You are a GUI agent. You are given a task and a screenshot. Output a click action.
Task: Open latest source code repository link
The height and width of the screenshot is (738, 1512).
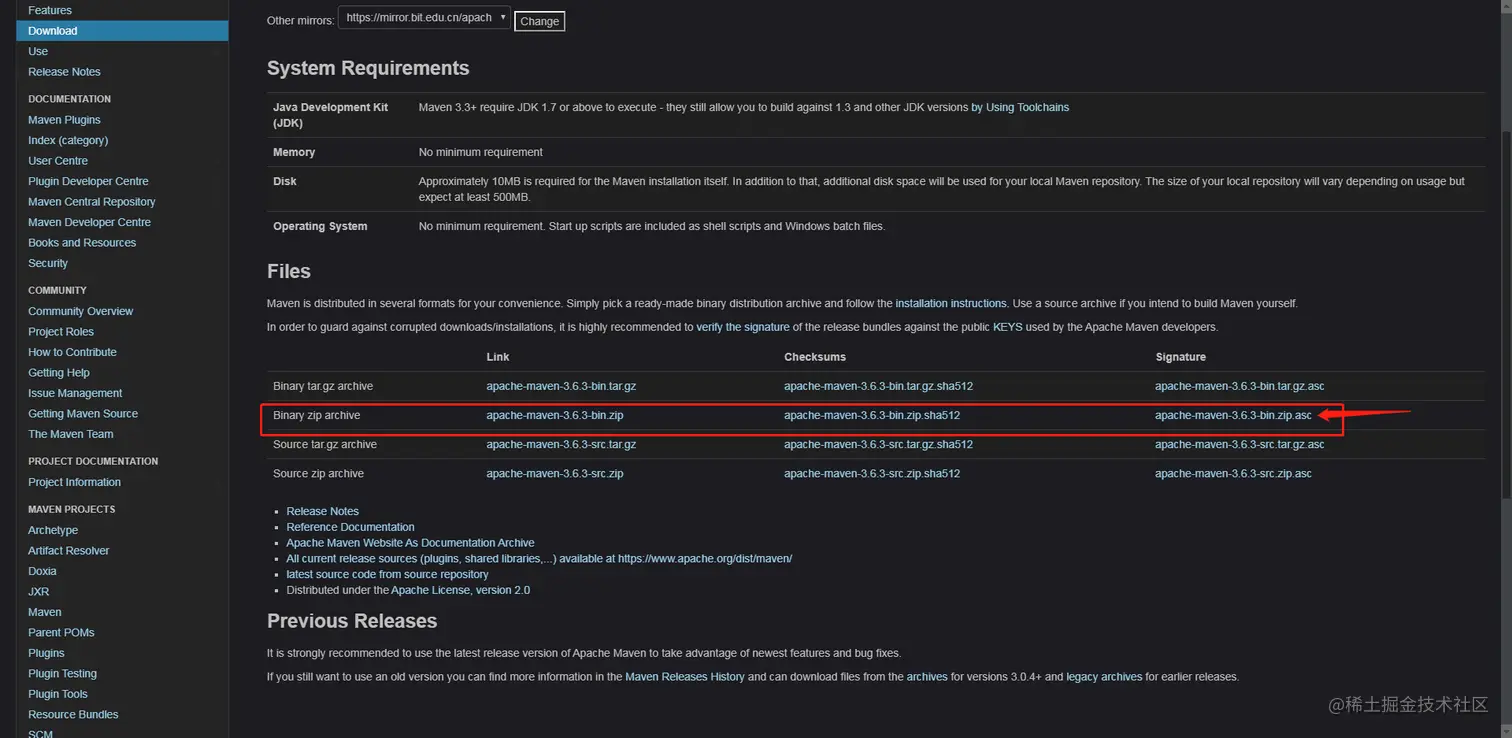[x=387, y=574]
